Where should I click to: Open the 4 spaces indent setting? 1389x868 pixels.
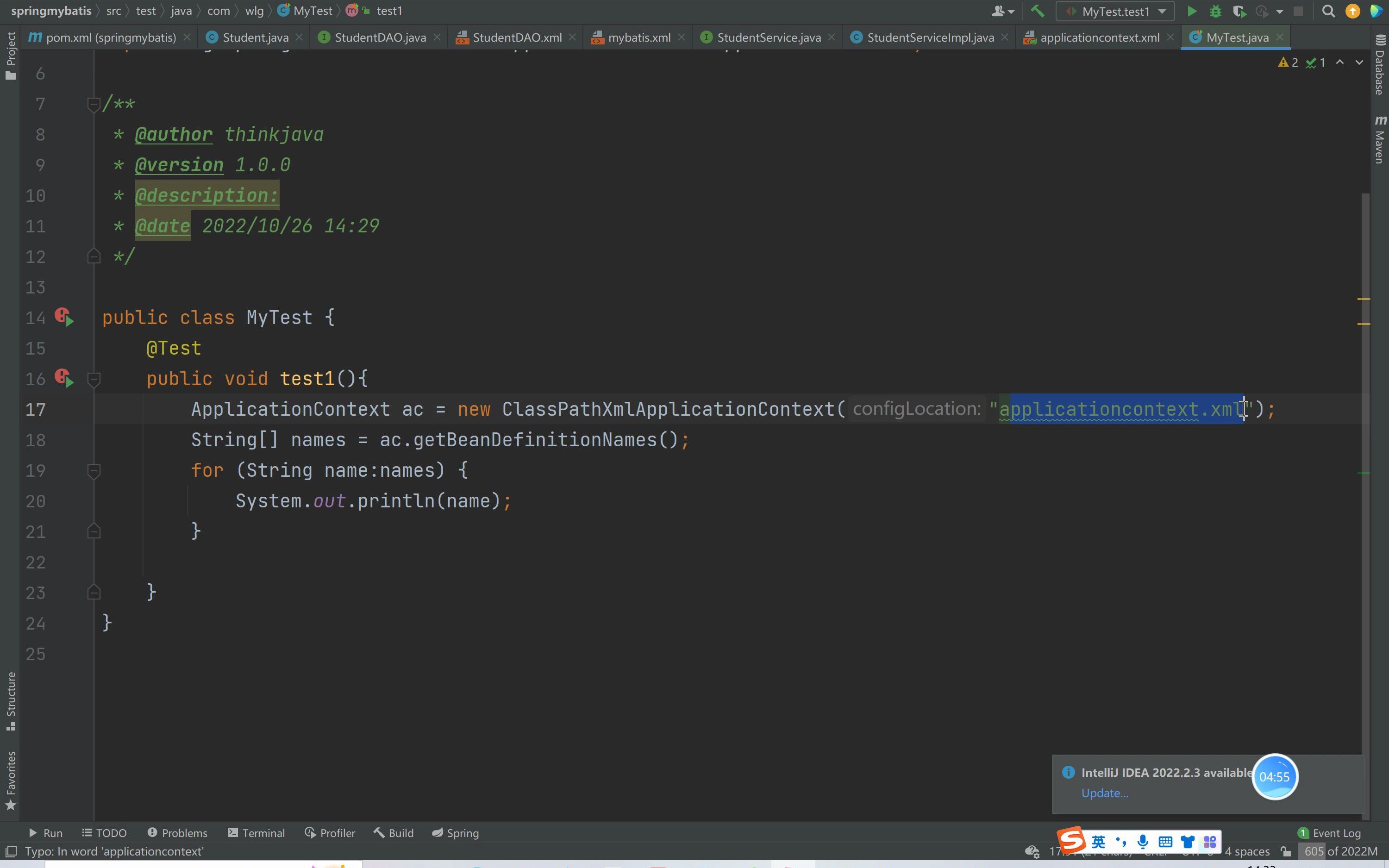[1247, 852]
